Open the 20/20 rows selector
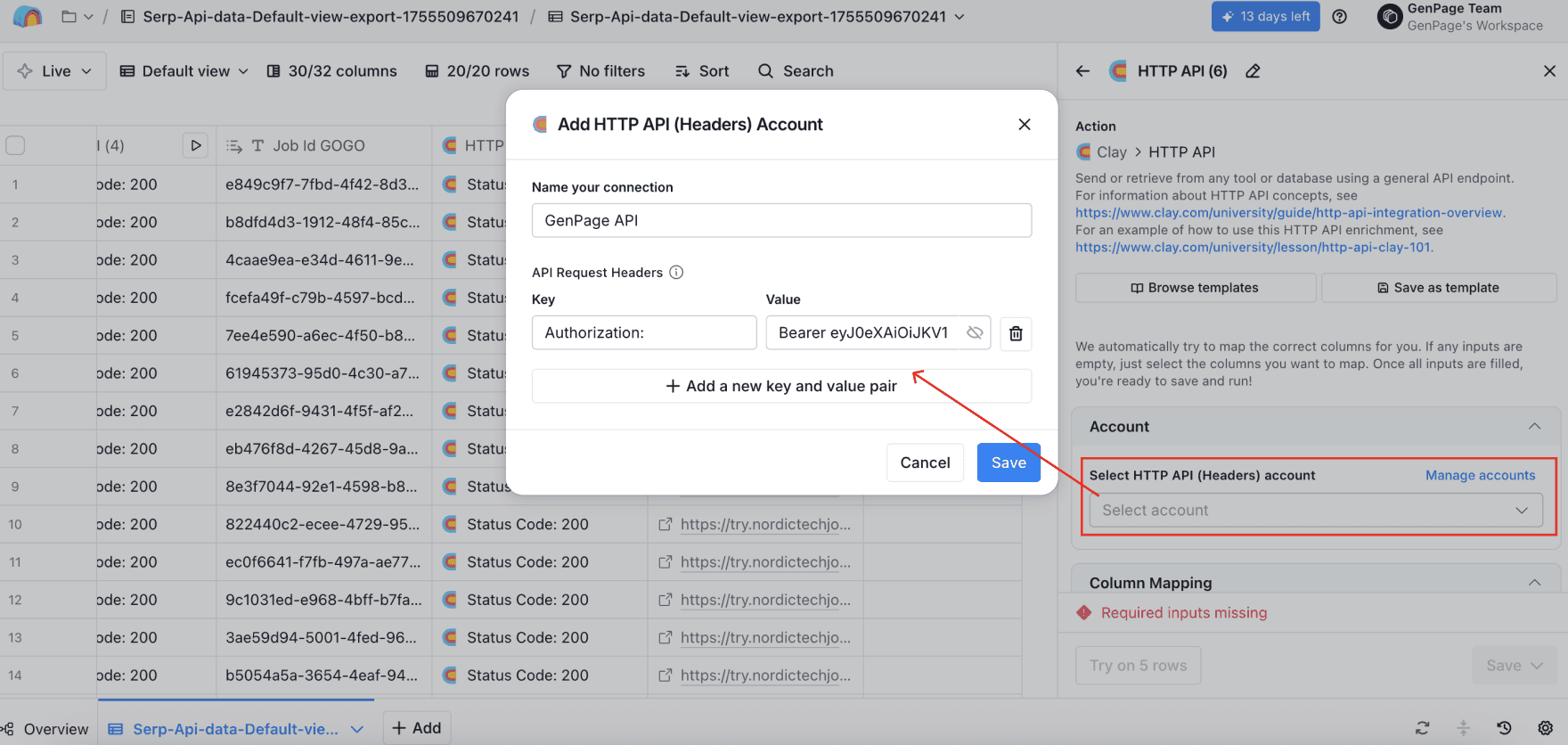Image resolution: width=1568 pixels, height=745 pixels. coord(477,70)
